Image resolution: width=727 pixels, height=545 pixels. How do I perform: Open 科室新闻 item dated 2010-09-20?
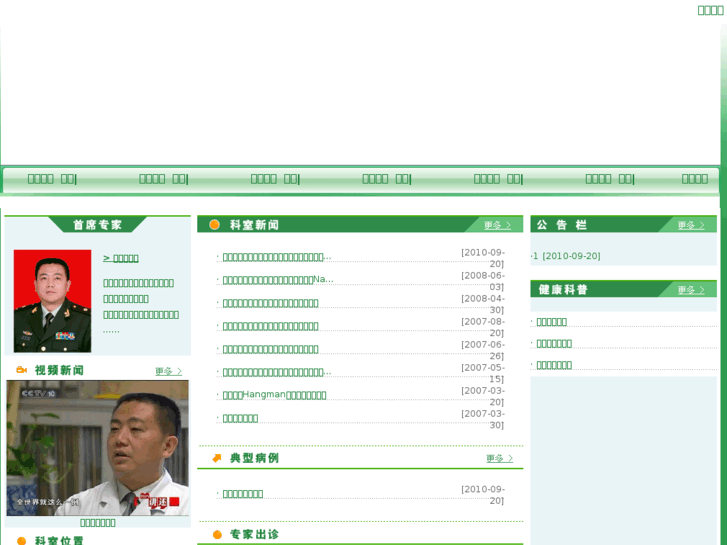(x=277, y=257)
